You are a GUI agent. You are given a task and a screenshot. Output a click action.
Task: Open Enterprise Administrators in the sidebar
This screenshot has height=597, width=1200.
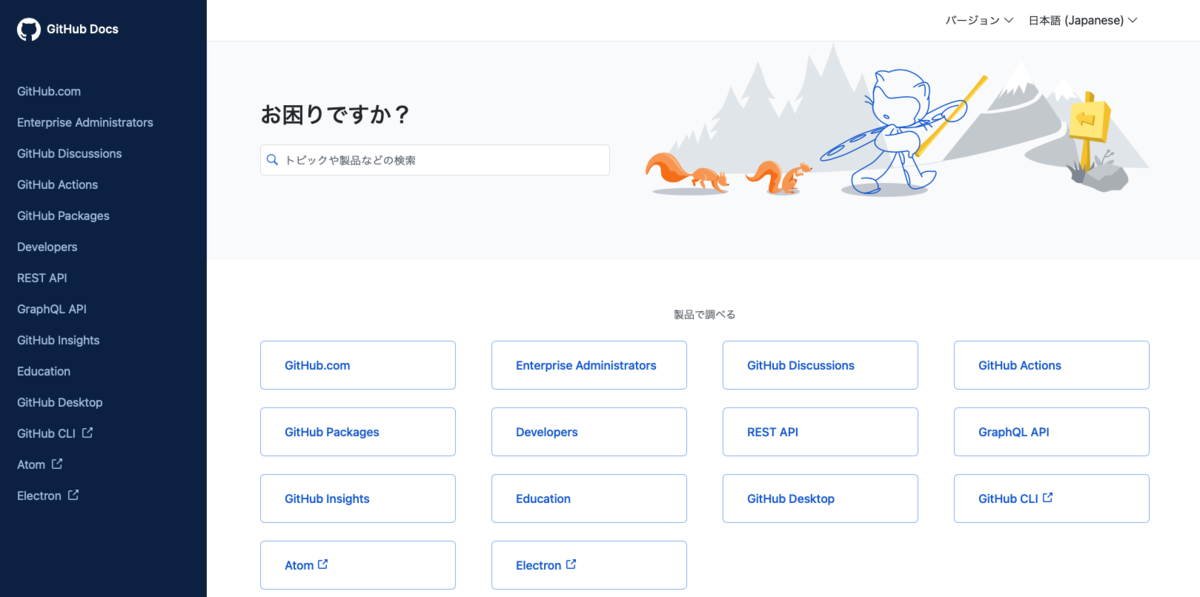(85, 122)
